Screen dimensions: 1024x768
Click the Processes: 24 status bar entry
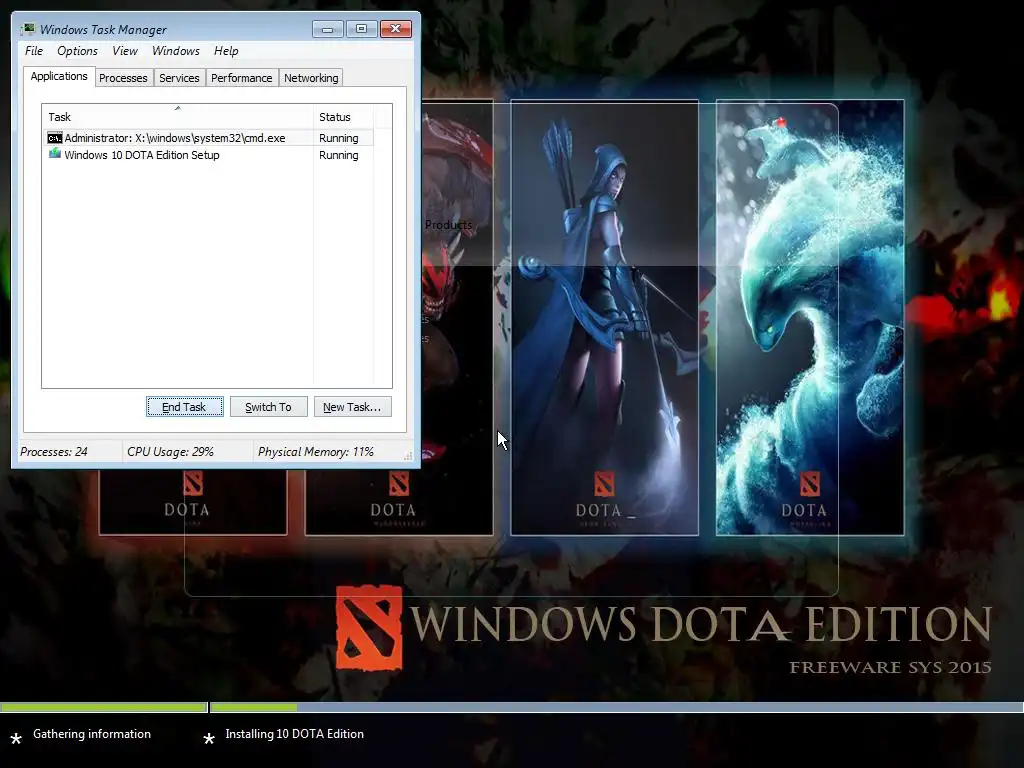54,452
